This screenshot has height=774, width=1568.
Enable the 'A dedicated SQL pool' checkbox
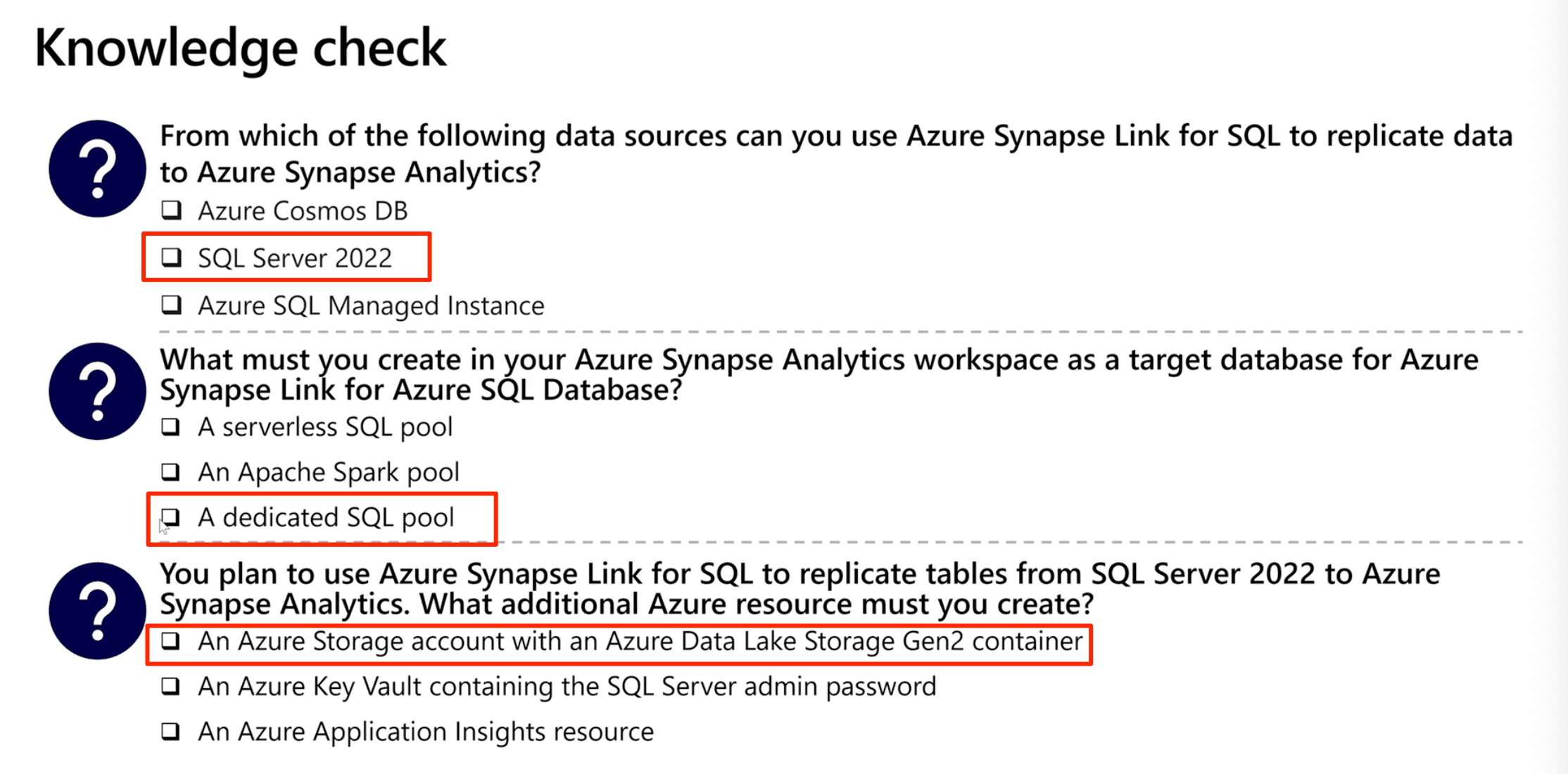tap(171, 517)
